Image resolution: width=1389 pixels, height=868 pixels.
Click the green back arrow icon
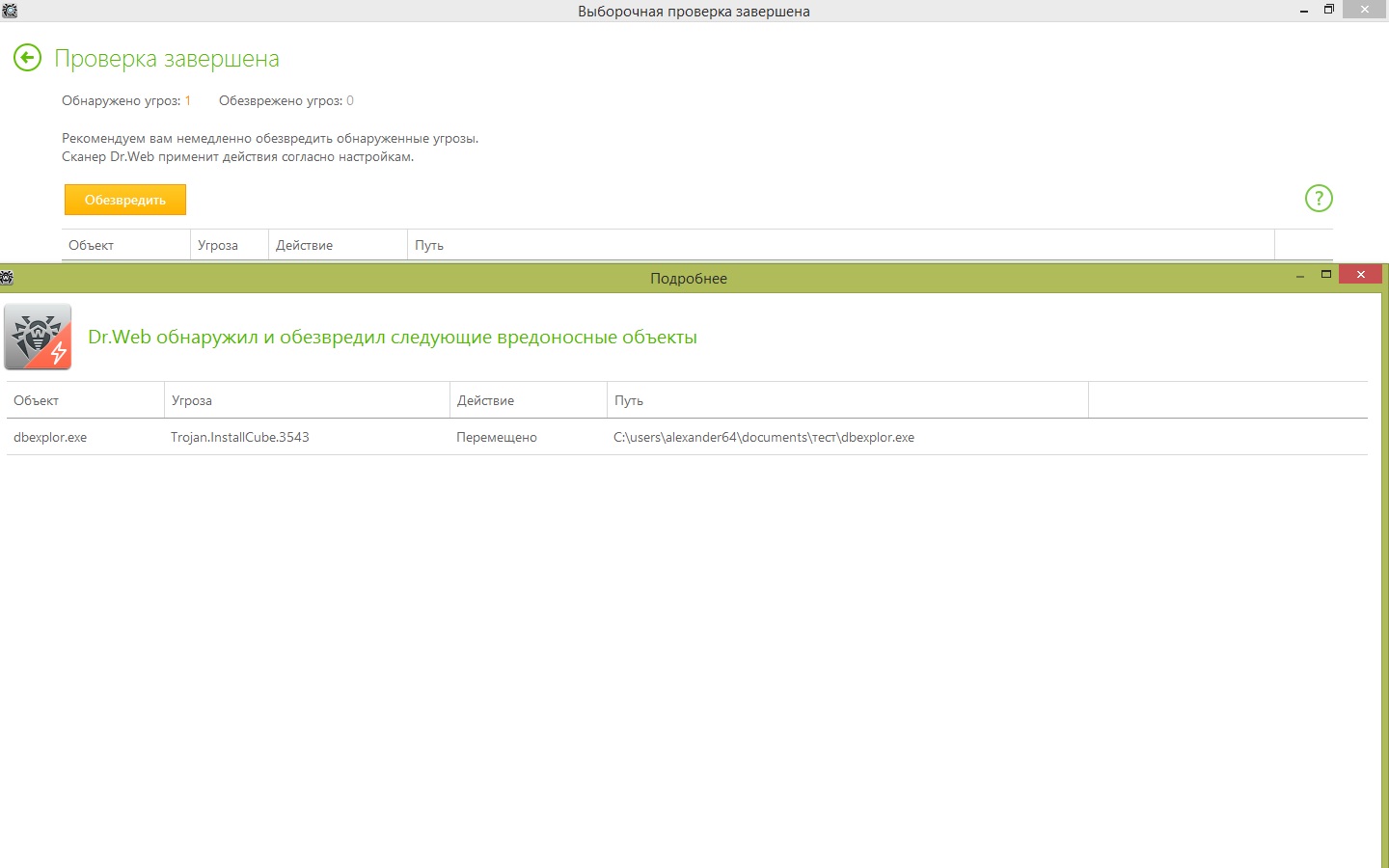[27, 58]
